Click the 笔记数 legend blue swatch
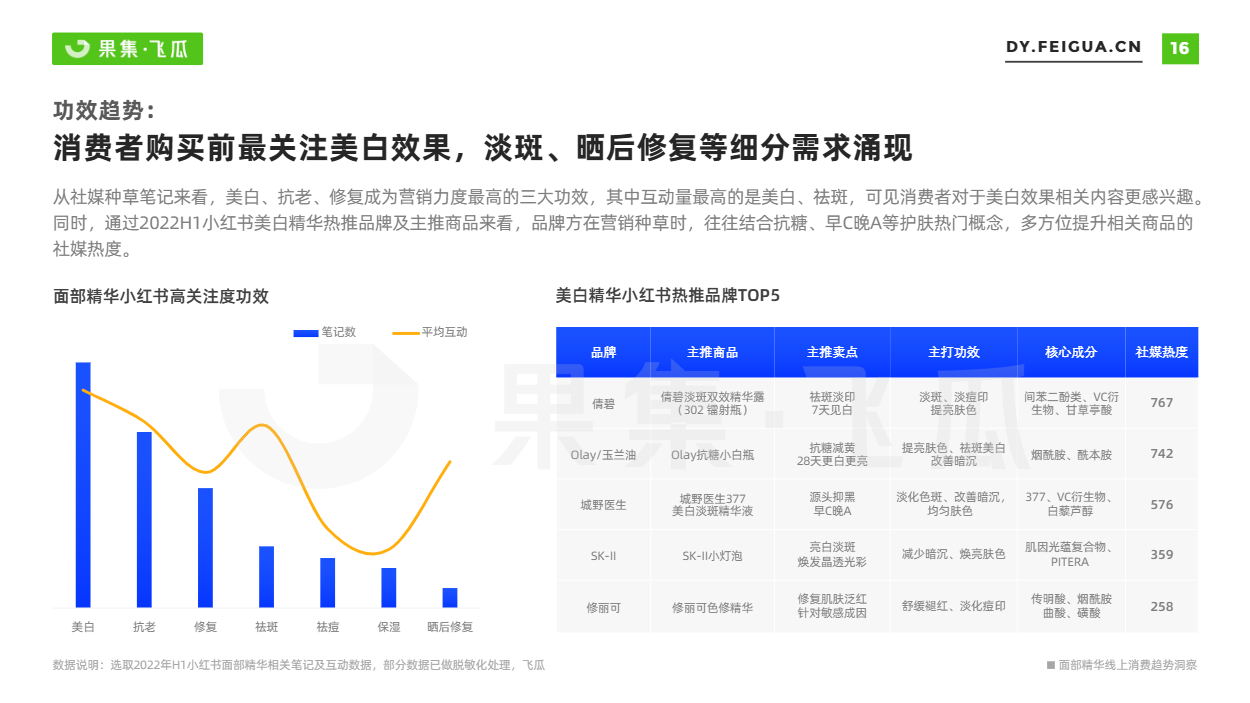 (x=305, y=333)
